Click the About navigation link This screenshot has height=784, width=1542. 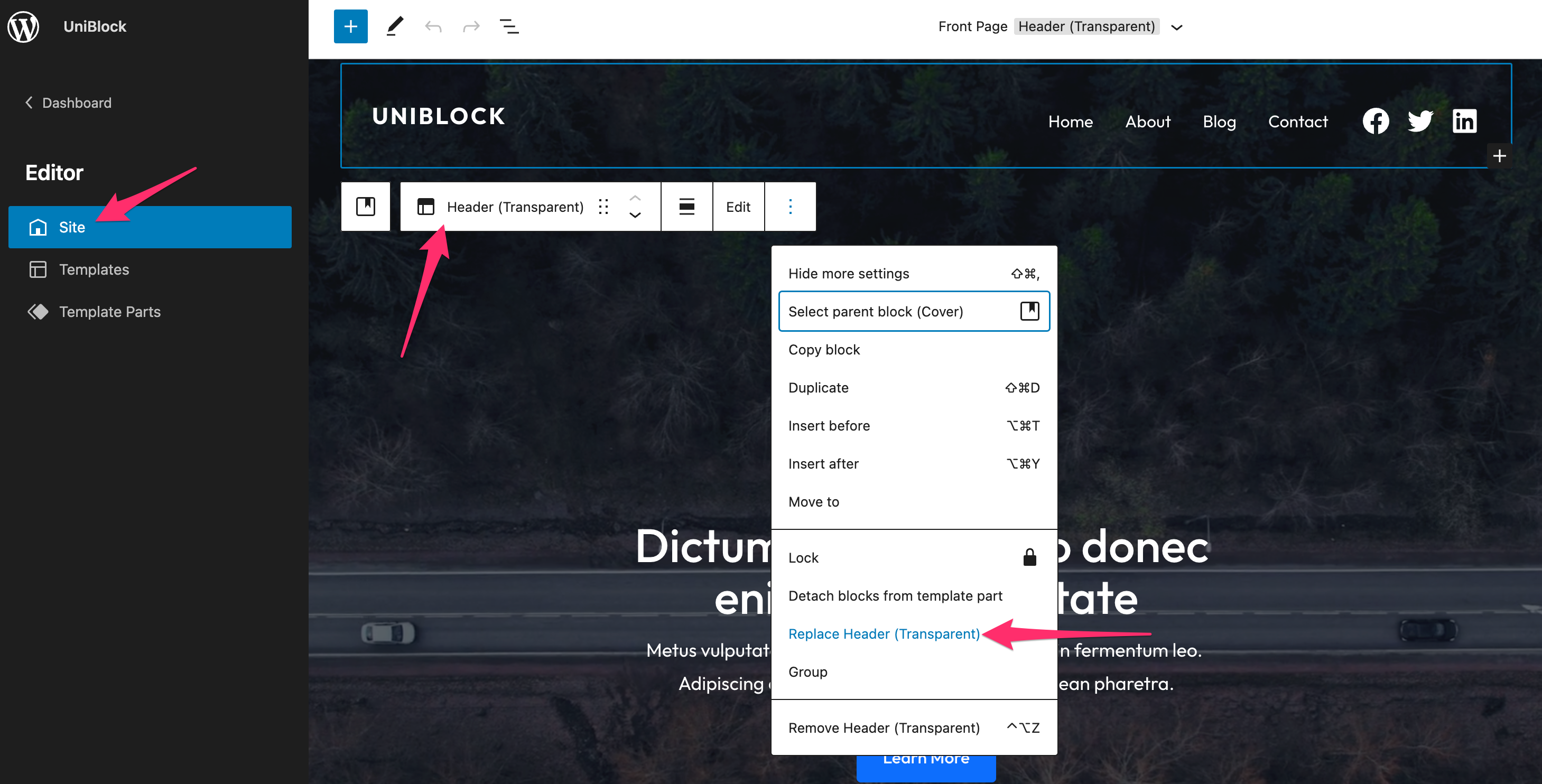click(1148, 122)
